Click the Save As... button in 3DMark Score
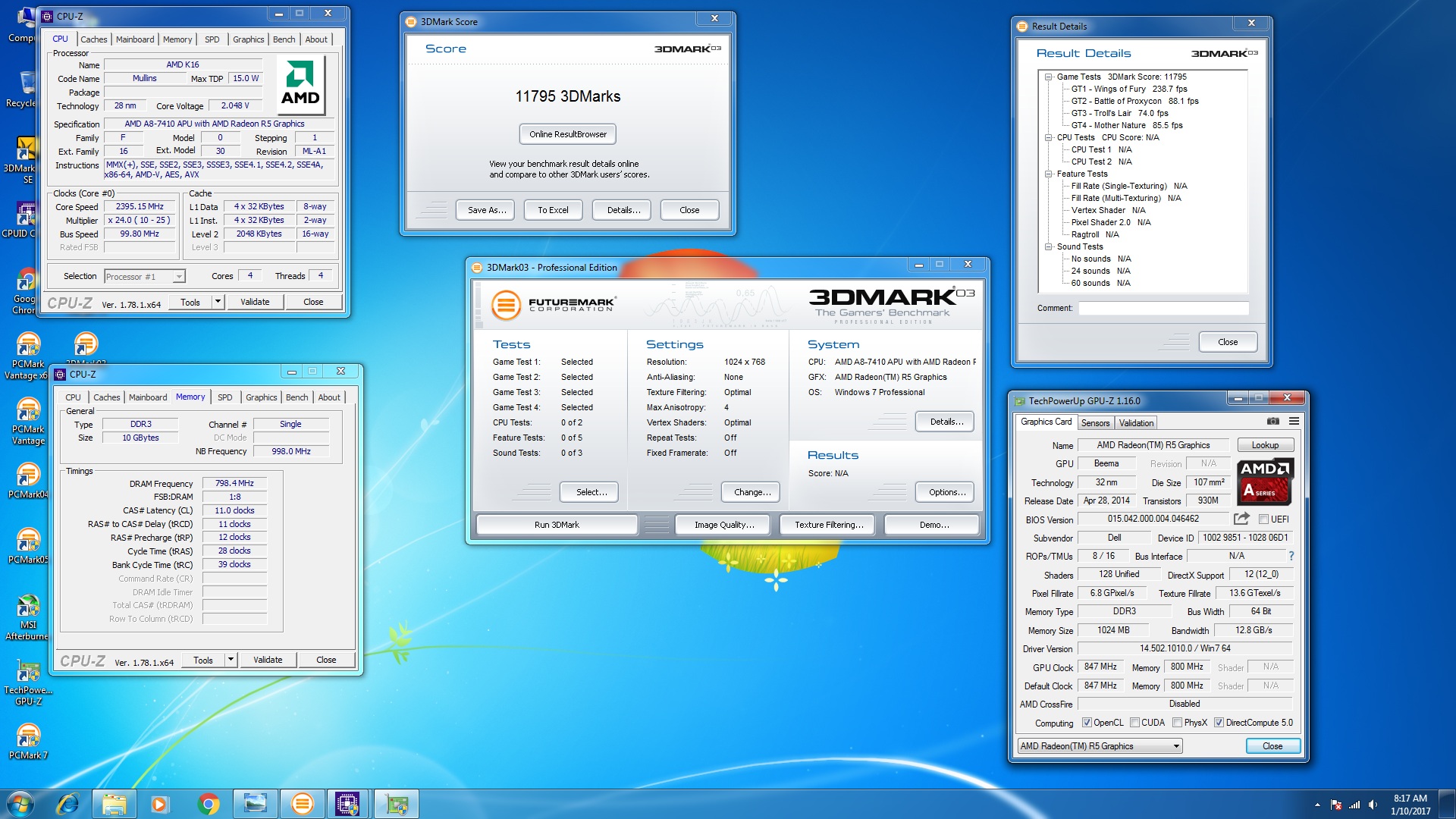Viewport: 1456px width, 819px height. [x=487, y=210]
